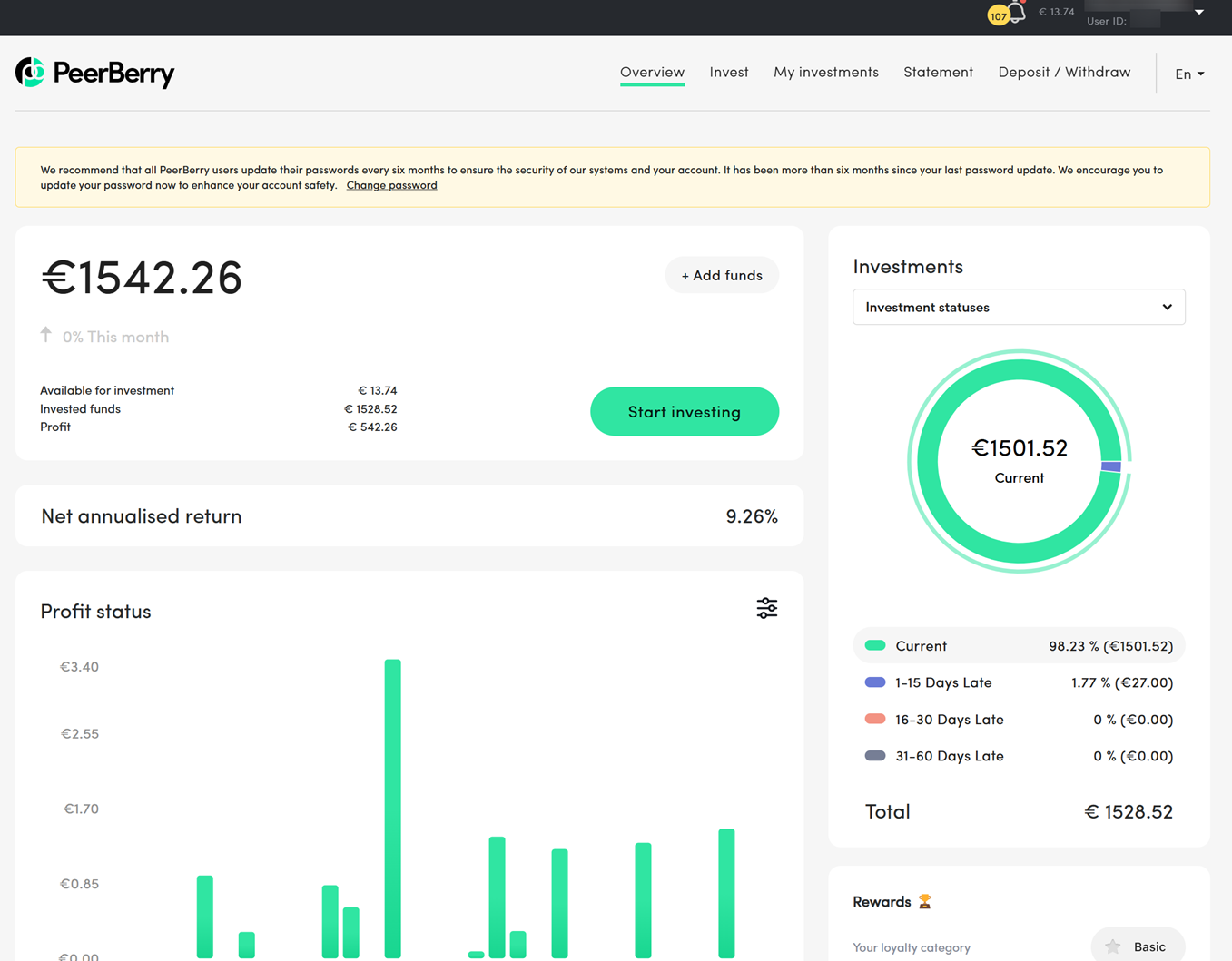Click the + Add funds button
The image size is (1232, 961).
pos(721,275)
